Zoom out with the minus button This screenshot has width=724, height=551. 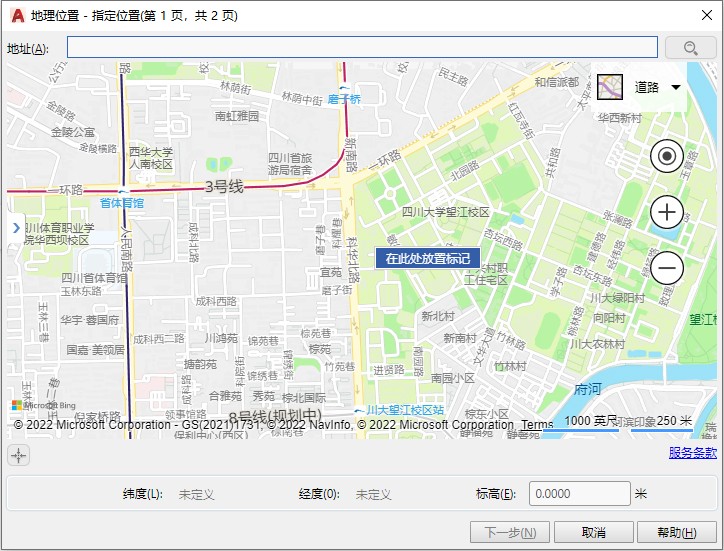point(667,268)
